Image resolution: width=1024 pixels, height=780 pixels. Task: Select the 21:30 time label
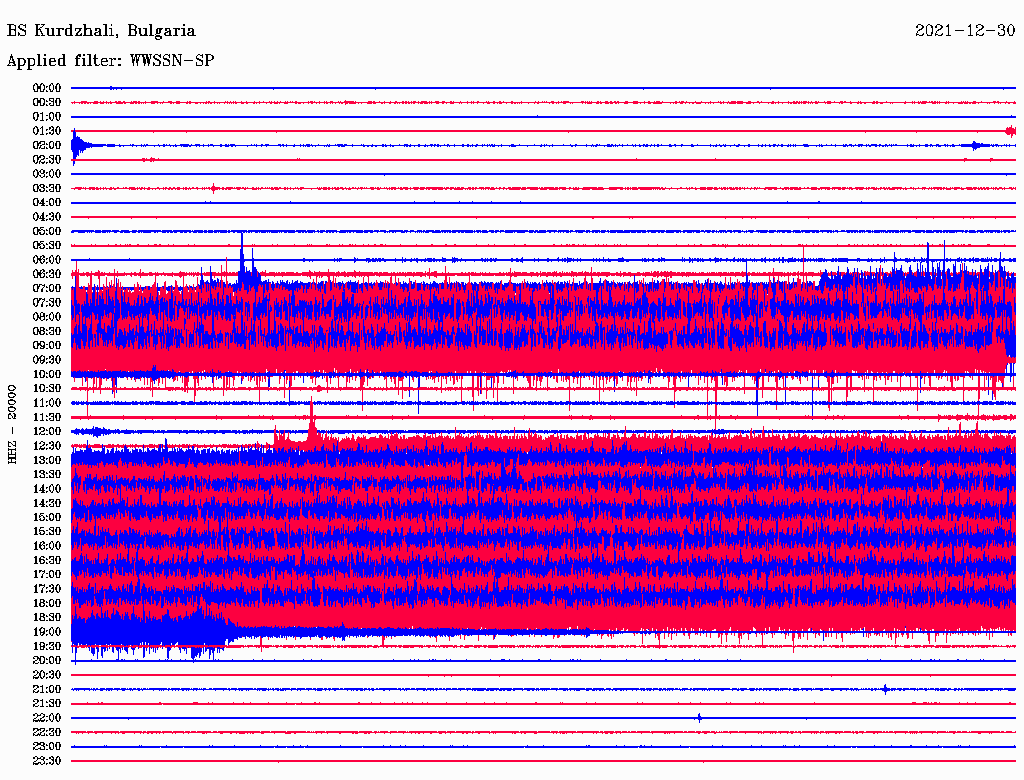click(47, 704)
